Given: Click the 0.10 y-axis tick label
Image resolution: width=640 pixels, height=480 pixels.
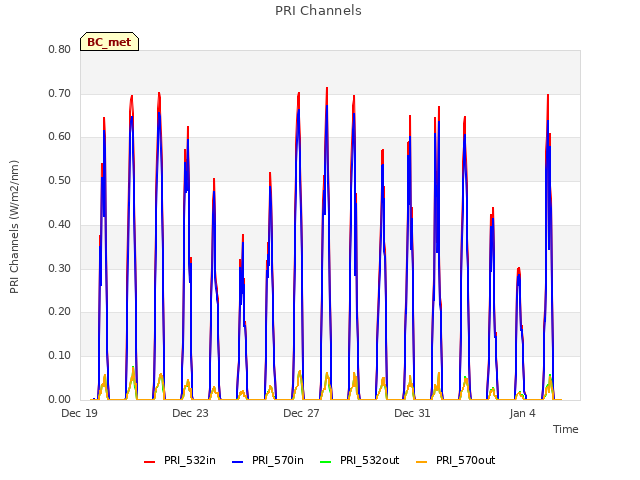Looking at the screenshot, I should [60, 356].
